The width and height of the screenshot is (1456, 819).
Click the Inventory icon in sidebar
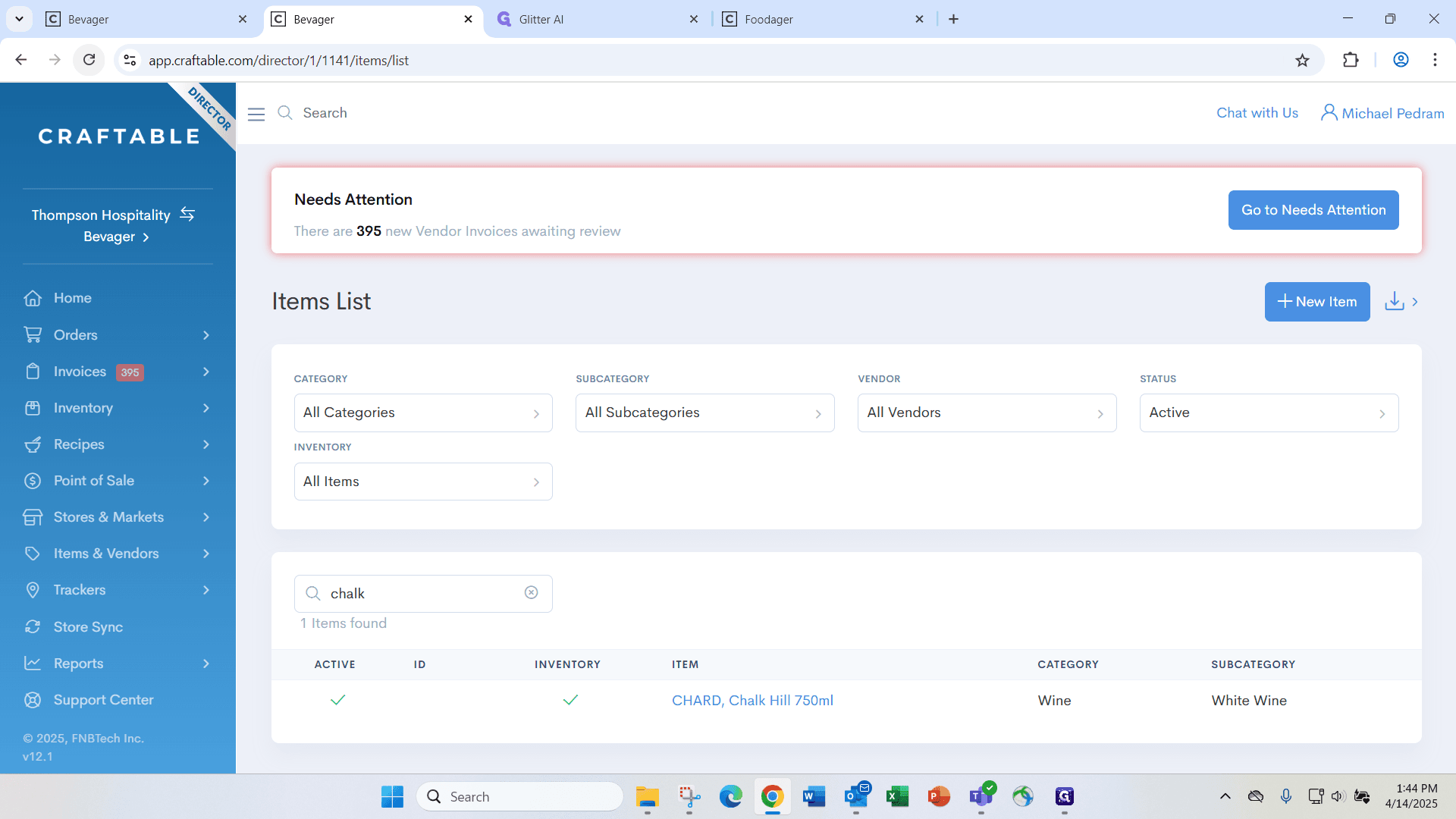pyautogui.click(x=33, y=408)
